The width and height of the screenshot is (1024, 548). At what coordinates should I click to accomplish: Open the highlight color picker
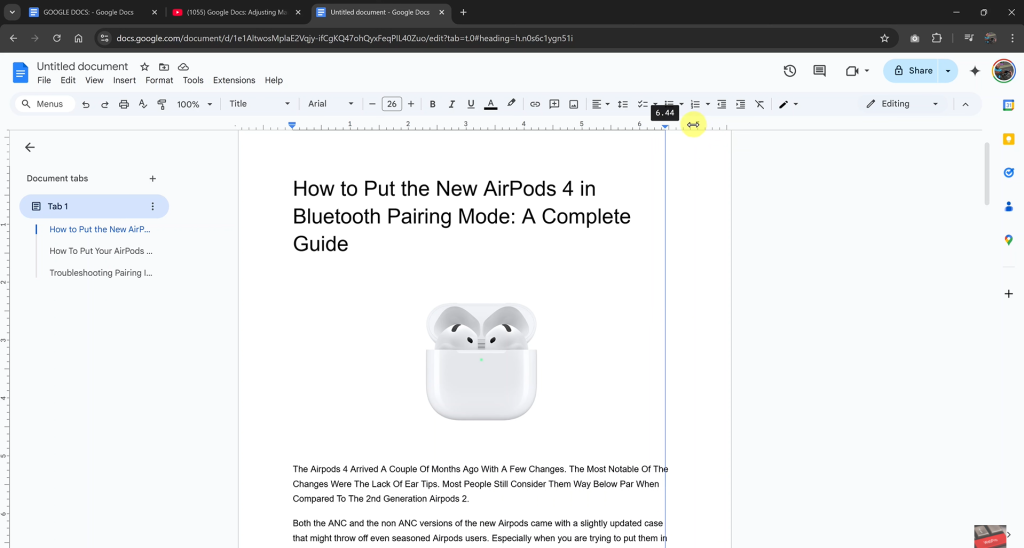pyautogui.click(x=511, y=104)
